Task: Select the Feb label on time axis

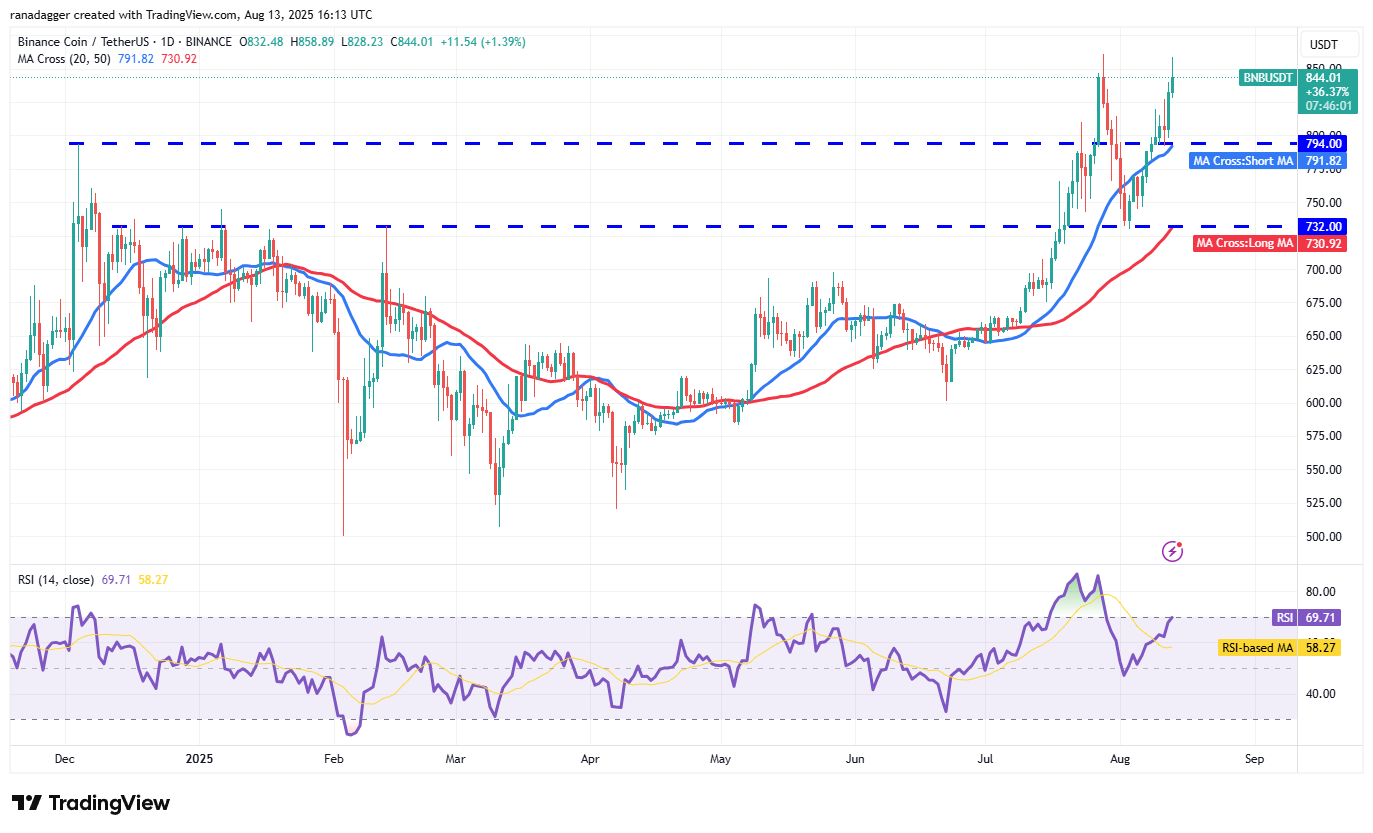Action: [x=334, y=759]
